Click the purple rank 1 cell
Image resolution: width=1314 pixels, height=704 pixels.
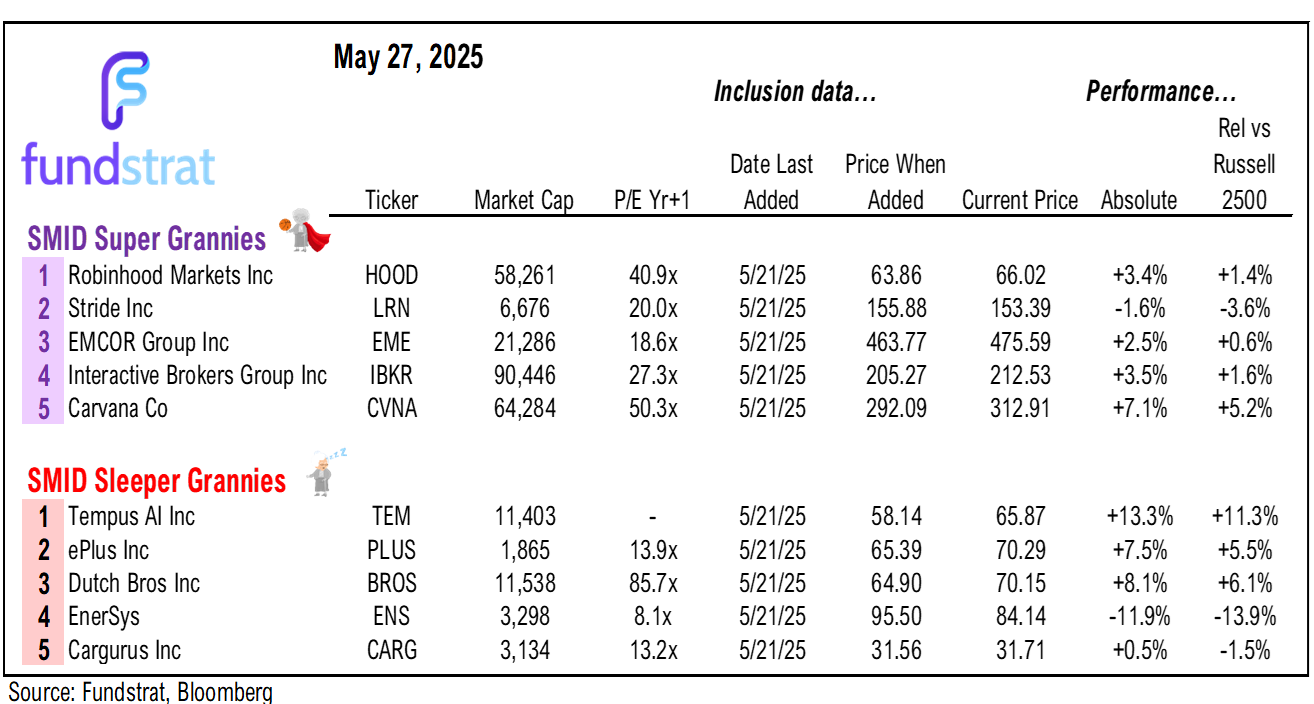tap(43, 275)
